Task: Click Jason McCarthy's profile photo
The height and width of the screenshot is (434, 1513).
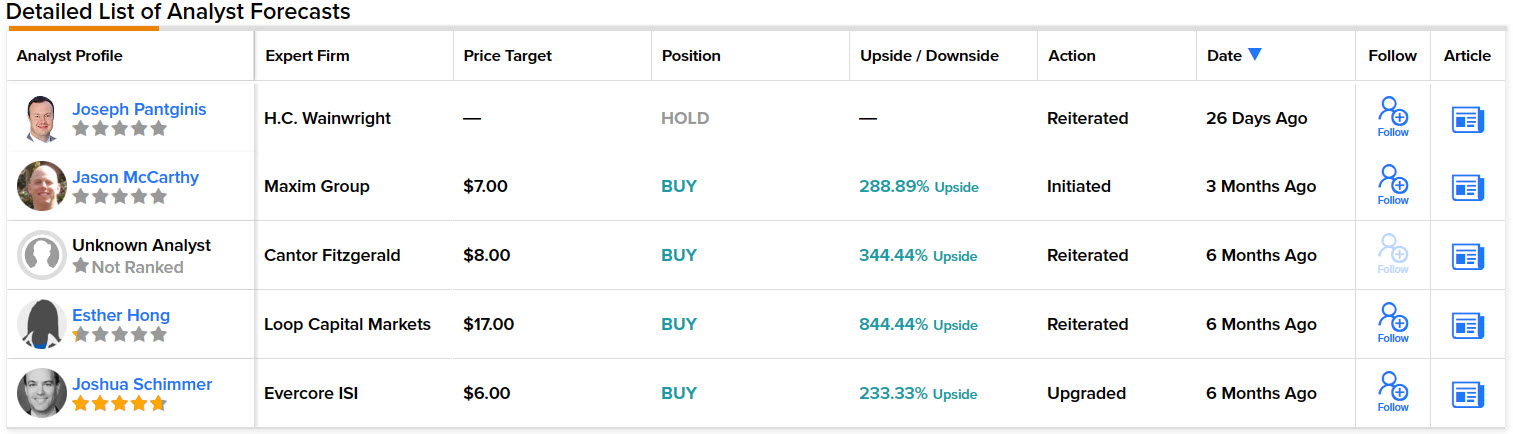Action: click(42, 186)
